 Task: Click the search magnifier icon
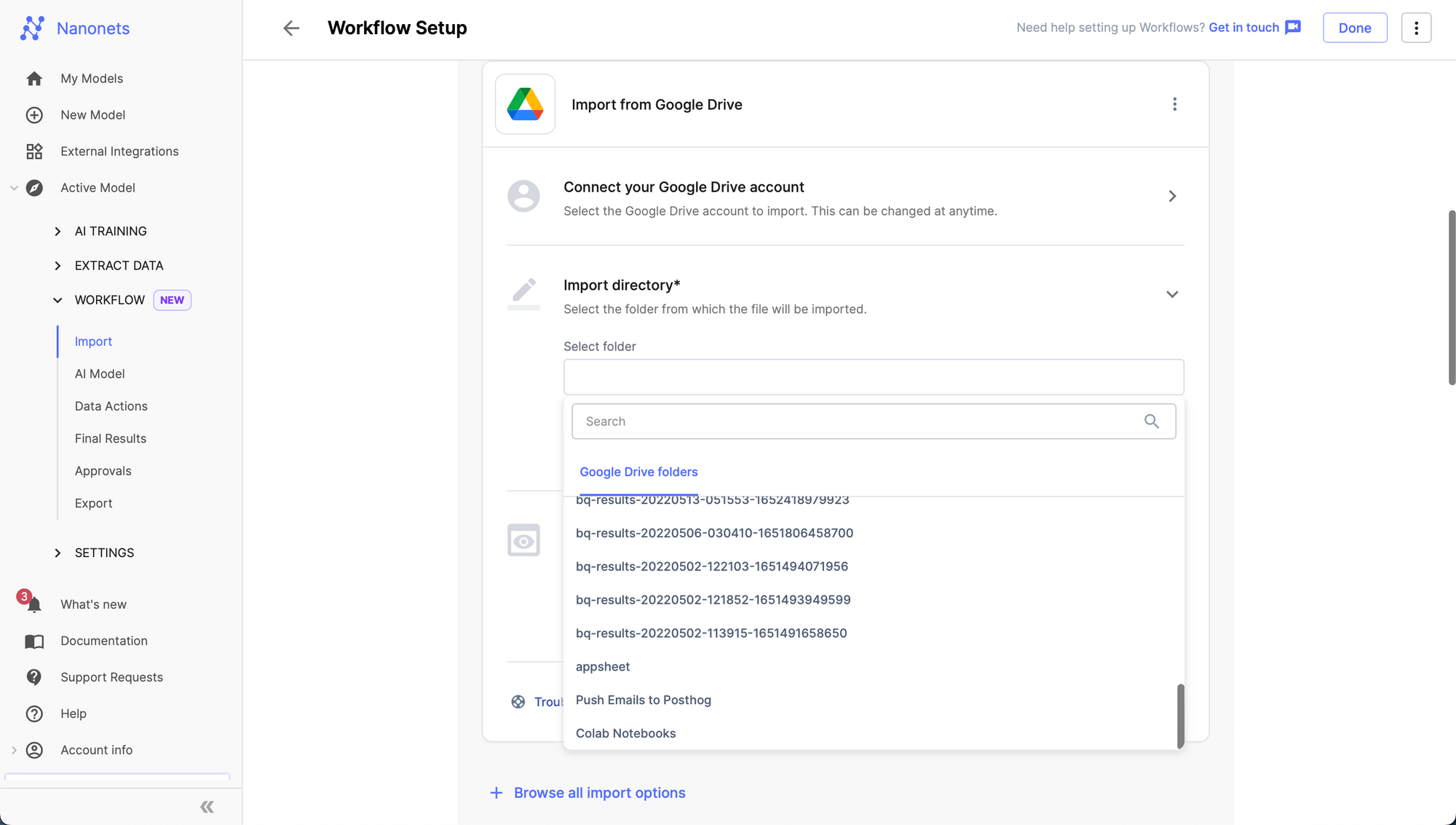(1151, 422)
